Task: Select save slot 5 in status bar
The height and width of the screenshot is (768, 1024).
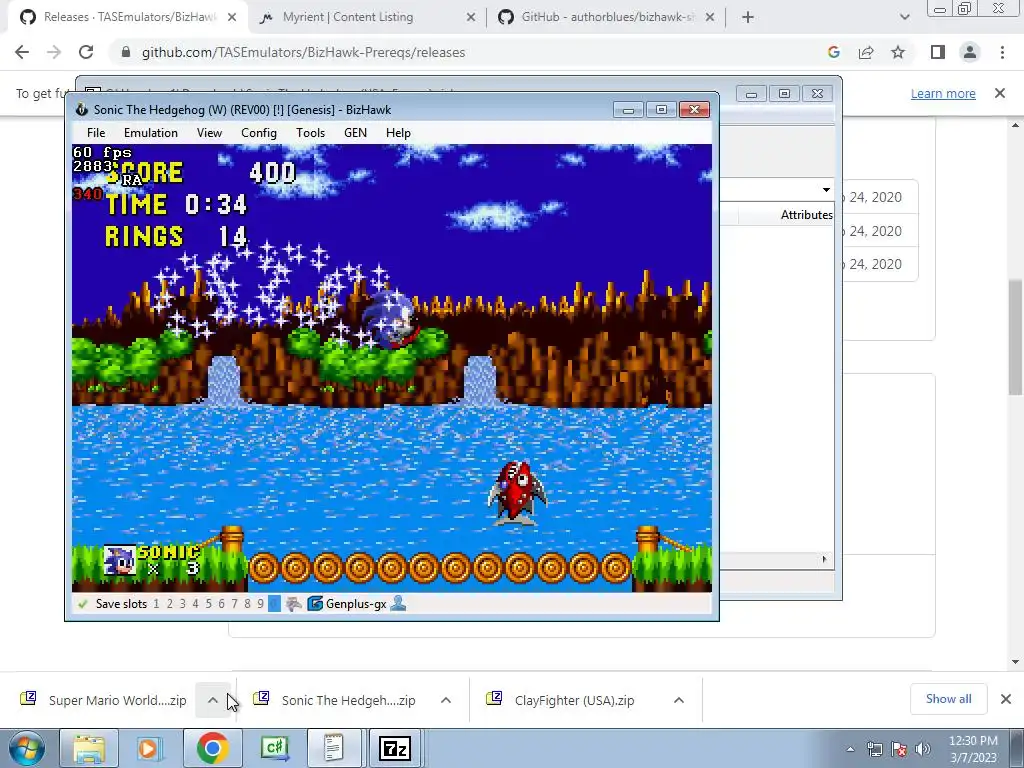Action: point(208,604)
